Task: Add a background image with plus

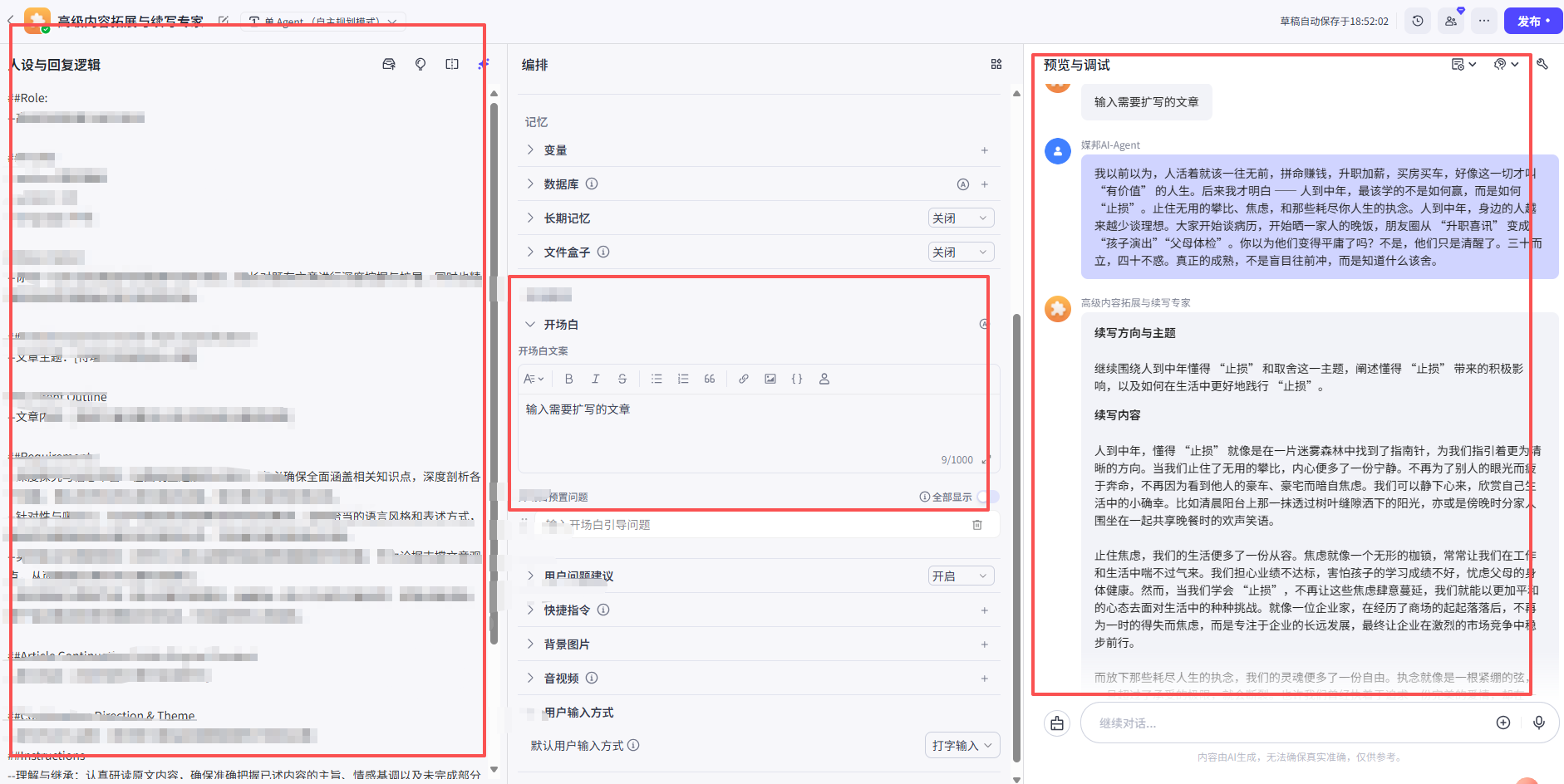Action: point(985,644)
